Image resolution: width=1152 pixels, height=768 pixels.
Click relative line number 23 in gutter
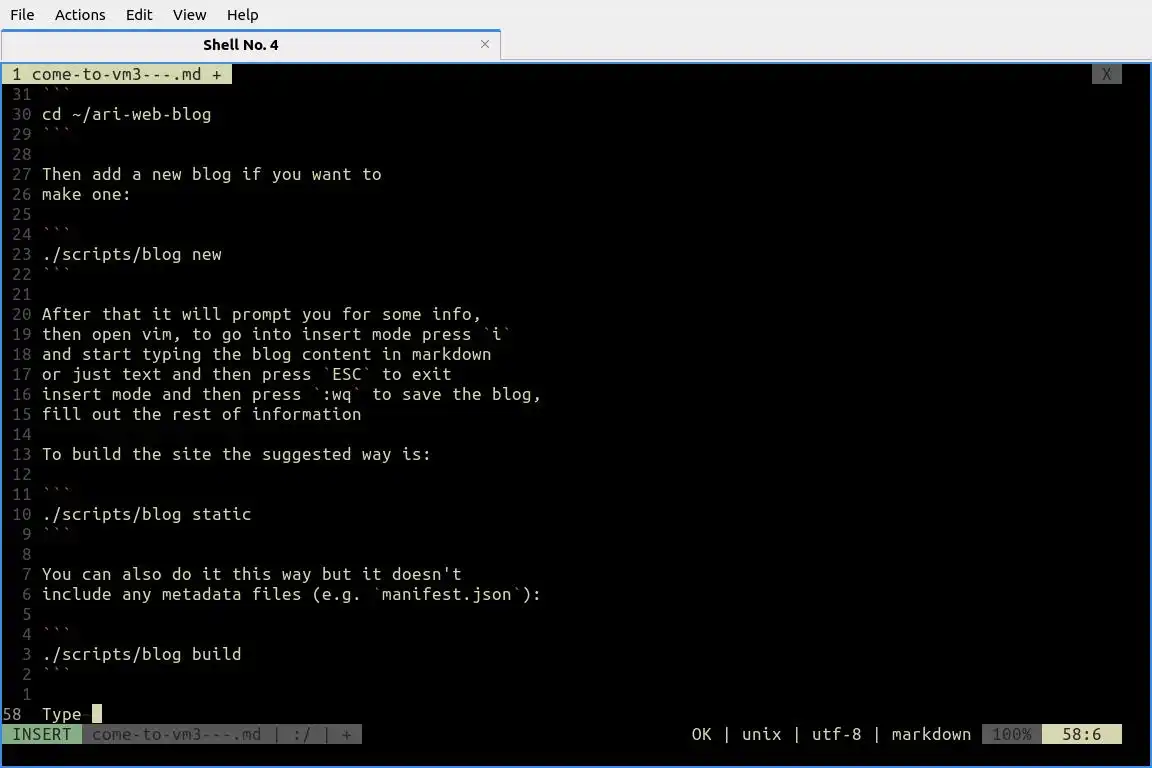point(21,254)
